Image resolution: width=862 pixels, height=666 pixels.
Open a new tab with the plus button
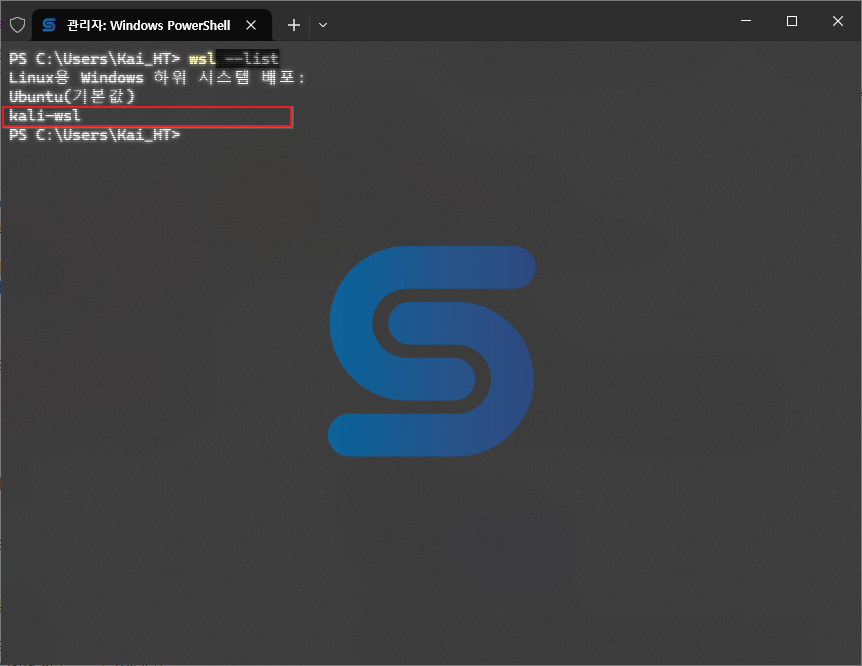pyautogui.click(x=294, y=25)
